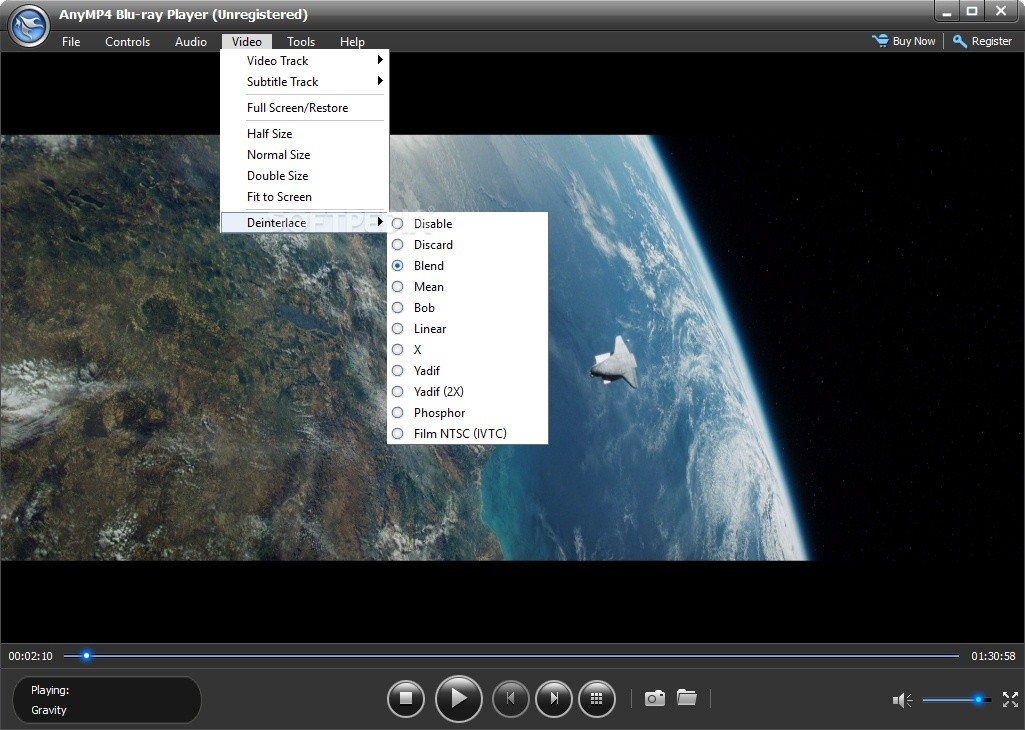Click the Stop playback button
The width and height of the screenshot is (1025, 730).
(406, 698)
